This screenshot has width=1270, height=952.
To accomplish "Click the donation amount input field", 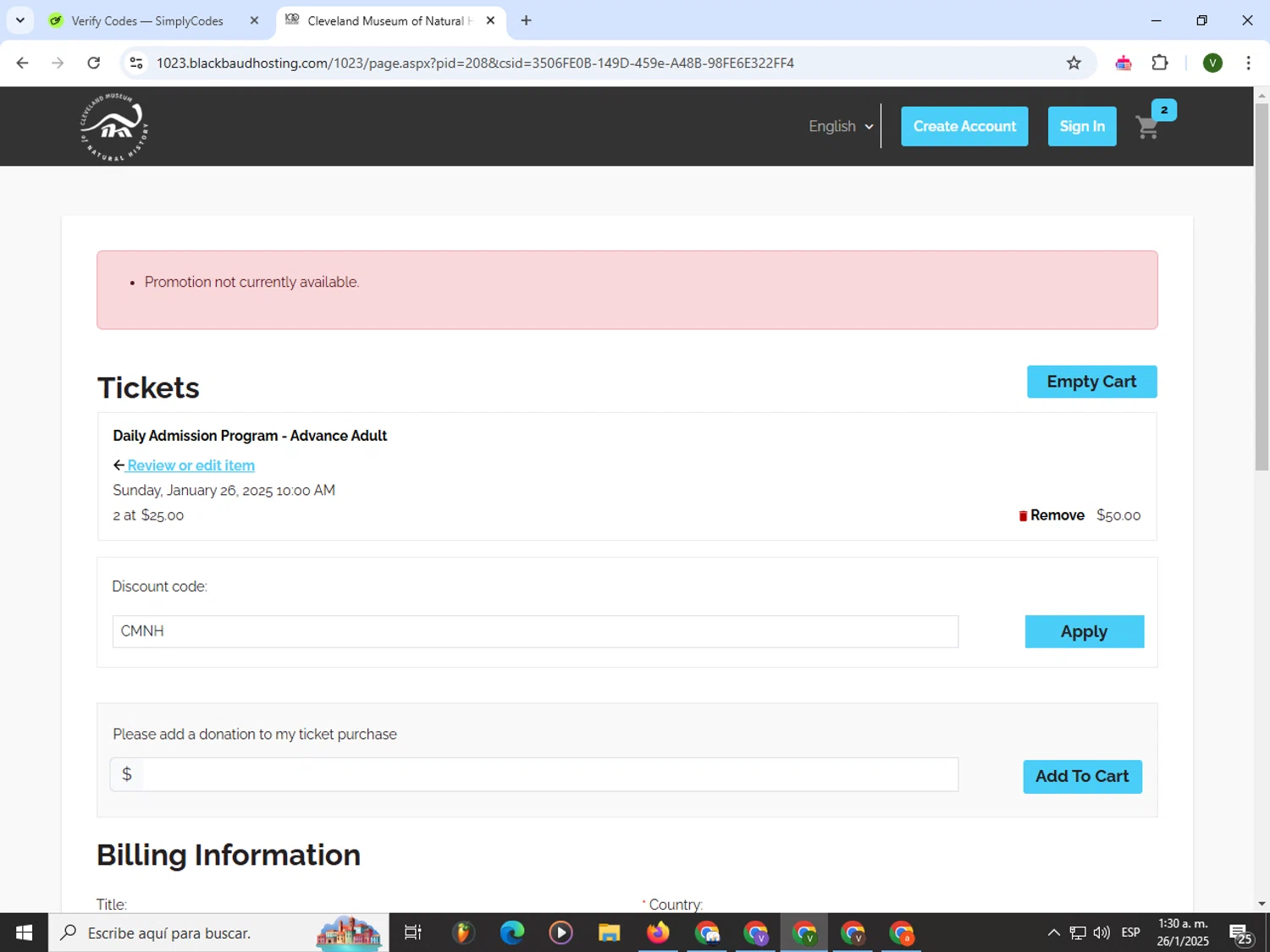I will (x=550, y=774).
